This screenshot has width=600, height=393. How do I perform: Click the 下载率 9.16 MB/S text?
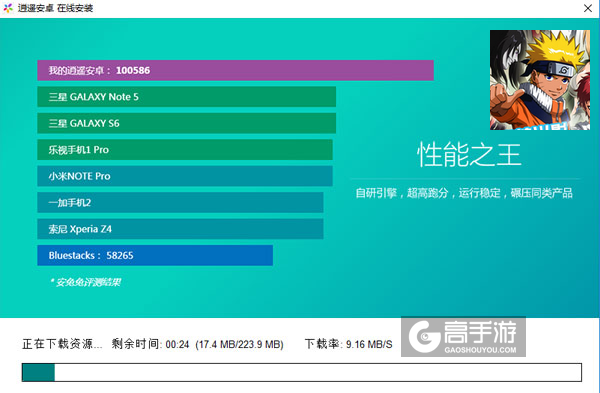coord(348,344)
